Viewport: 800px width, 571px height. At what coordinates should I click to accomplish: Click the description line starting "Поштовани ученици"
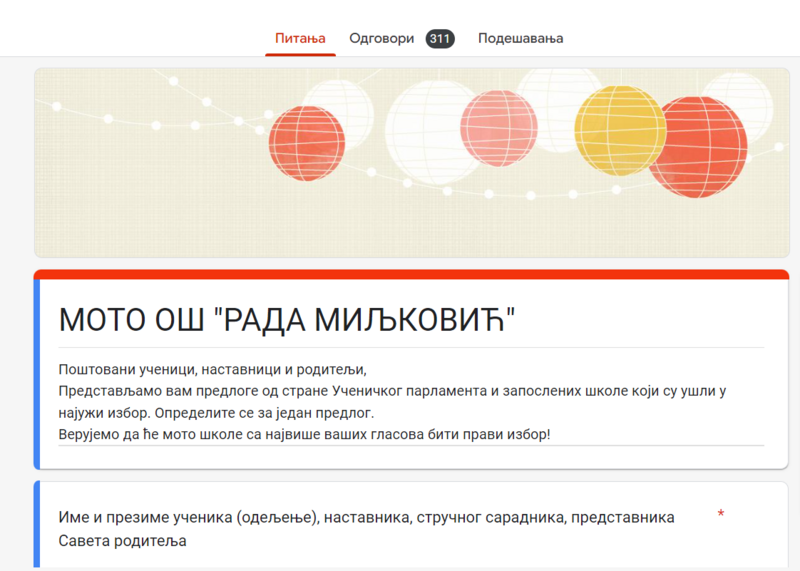pos(212,369)
